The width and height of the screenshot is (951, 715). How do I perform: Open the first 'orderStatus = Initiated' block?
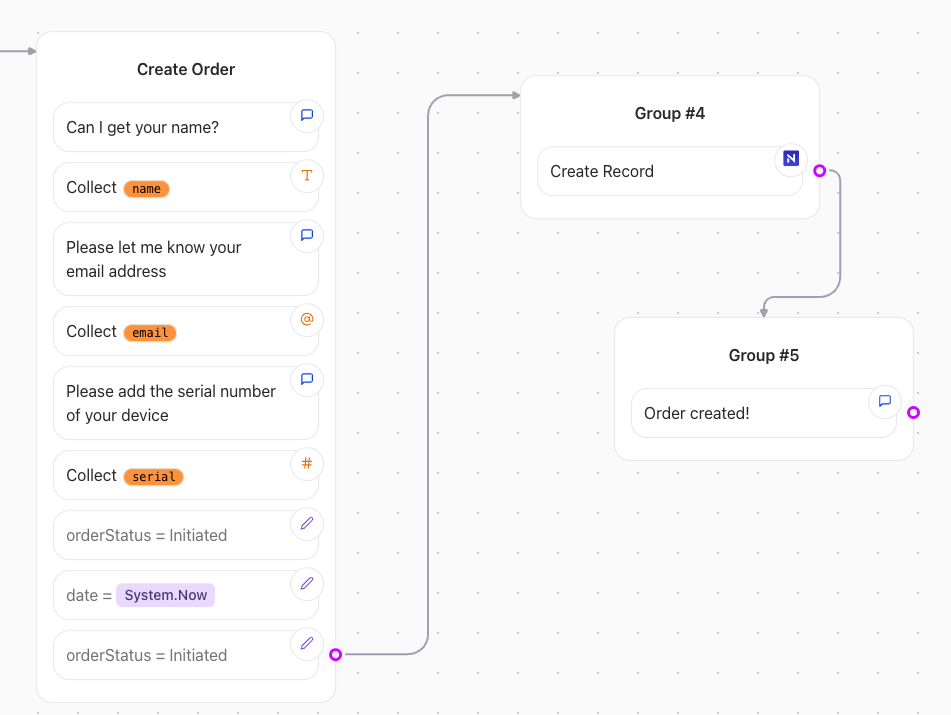(186, 535)
